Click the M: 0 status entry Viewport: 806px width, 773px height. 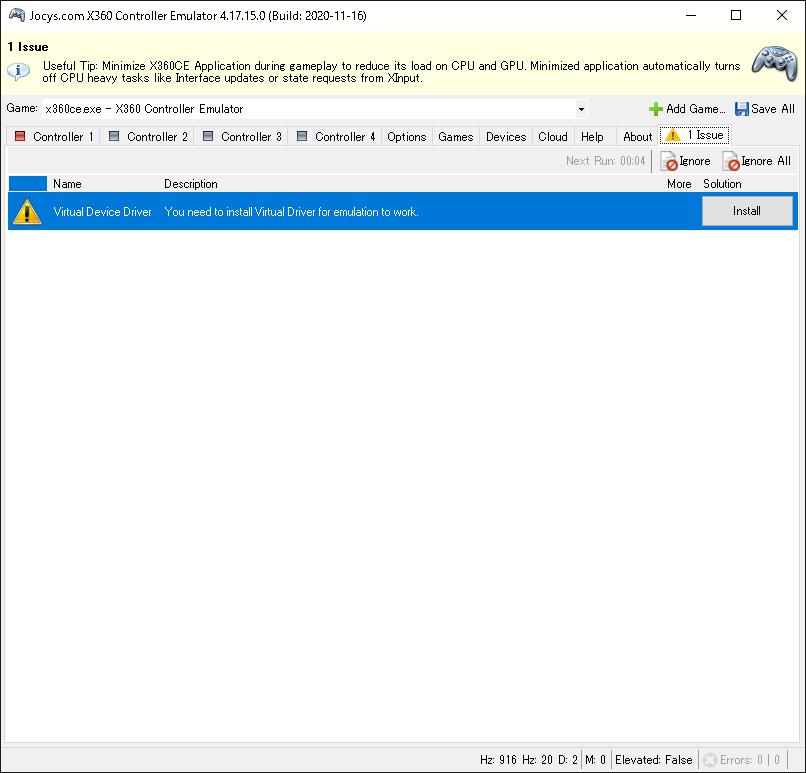click(x=595, y=760)
